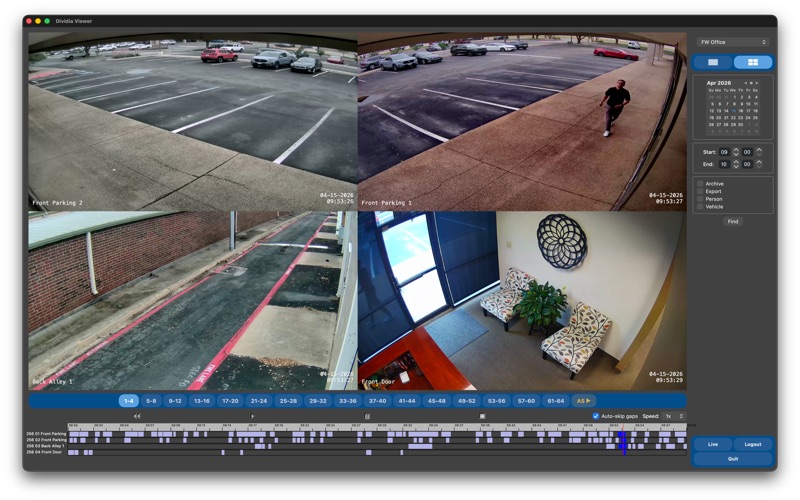
Task: Adjust the Start minute stepper
Action: coord(759,152)
